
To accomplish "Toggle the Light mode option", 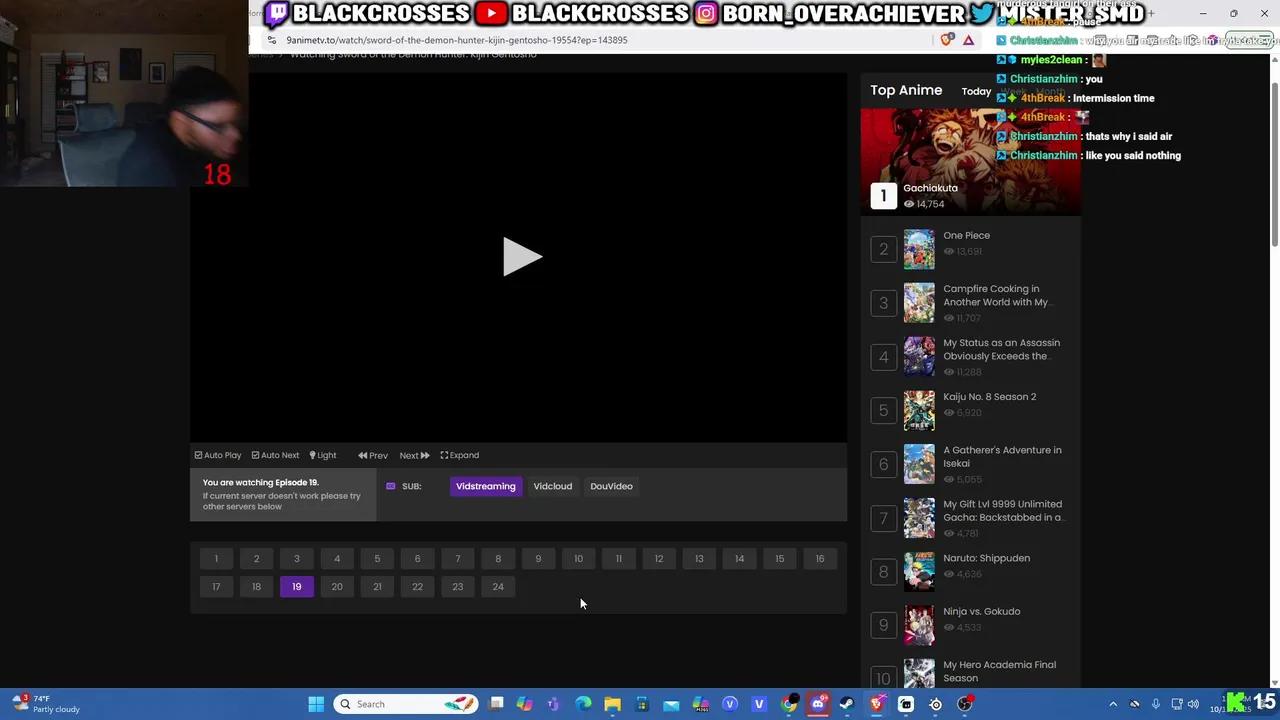I will [323, 455].
